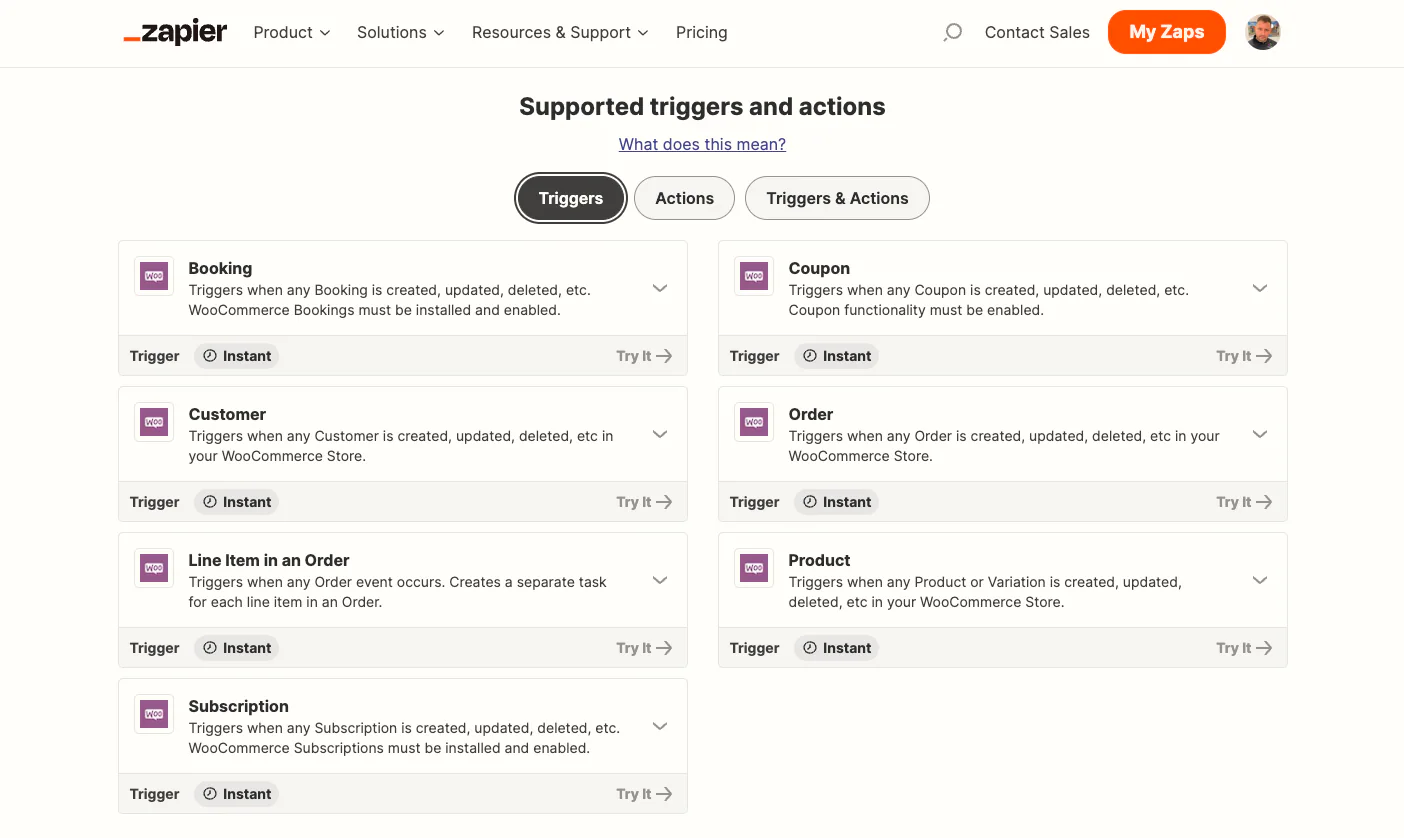1404x838 pixels.
Task: Click the Zapier logo
Action: pyautogui.click(x=175, y=32)
